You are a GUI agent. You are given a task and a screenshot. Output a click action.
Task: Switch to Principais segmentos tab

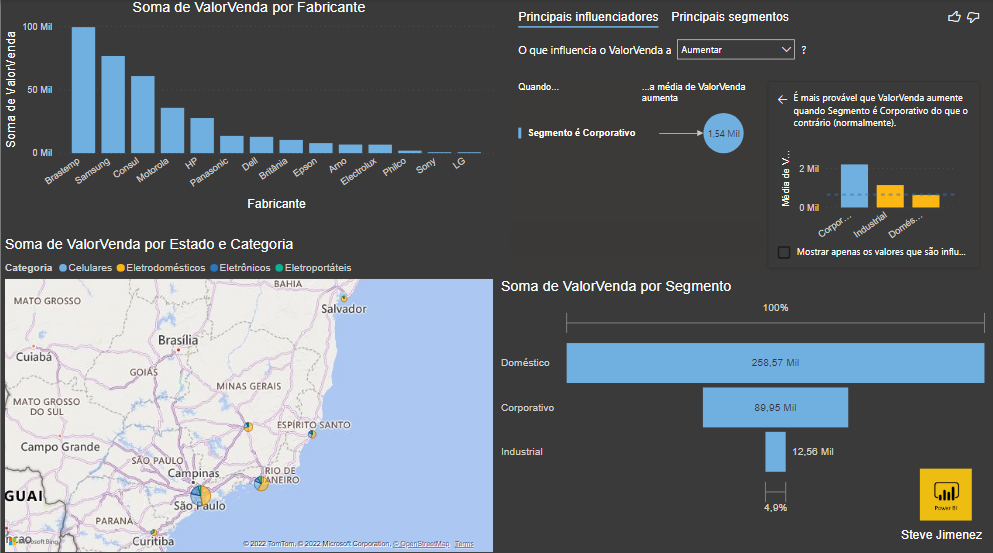730,17
